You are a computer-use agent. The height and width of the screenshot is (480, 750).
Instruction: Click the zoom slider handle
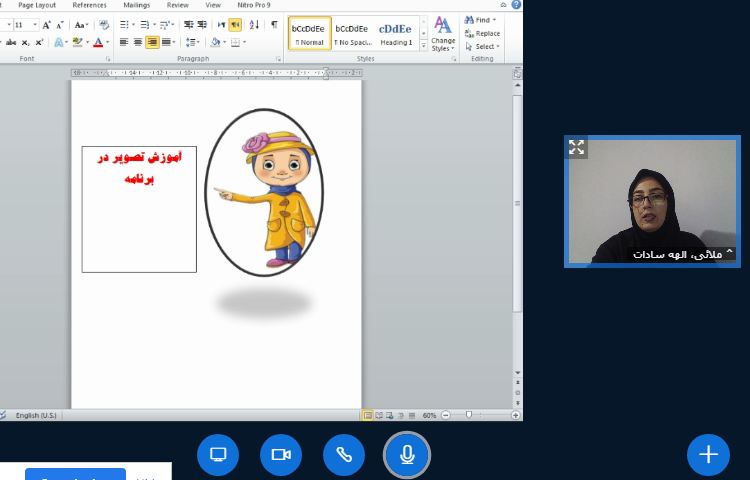tap(469, 415)
